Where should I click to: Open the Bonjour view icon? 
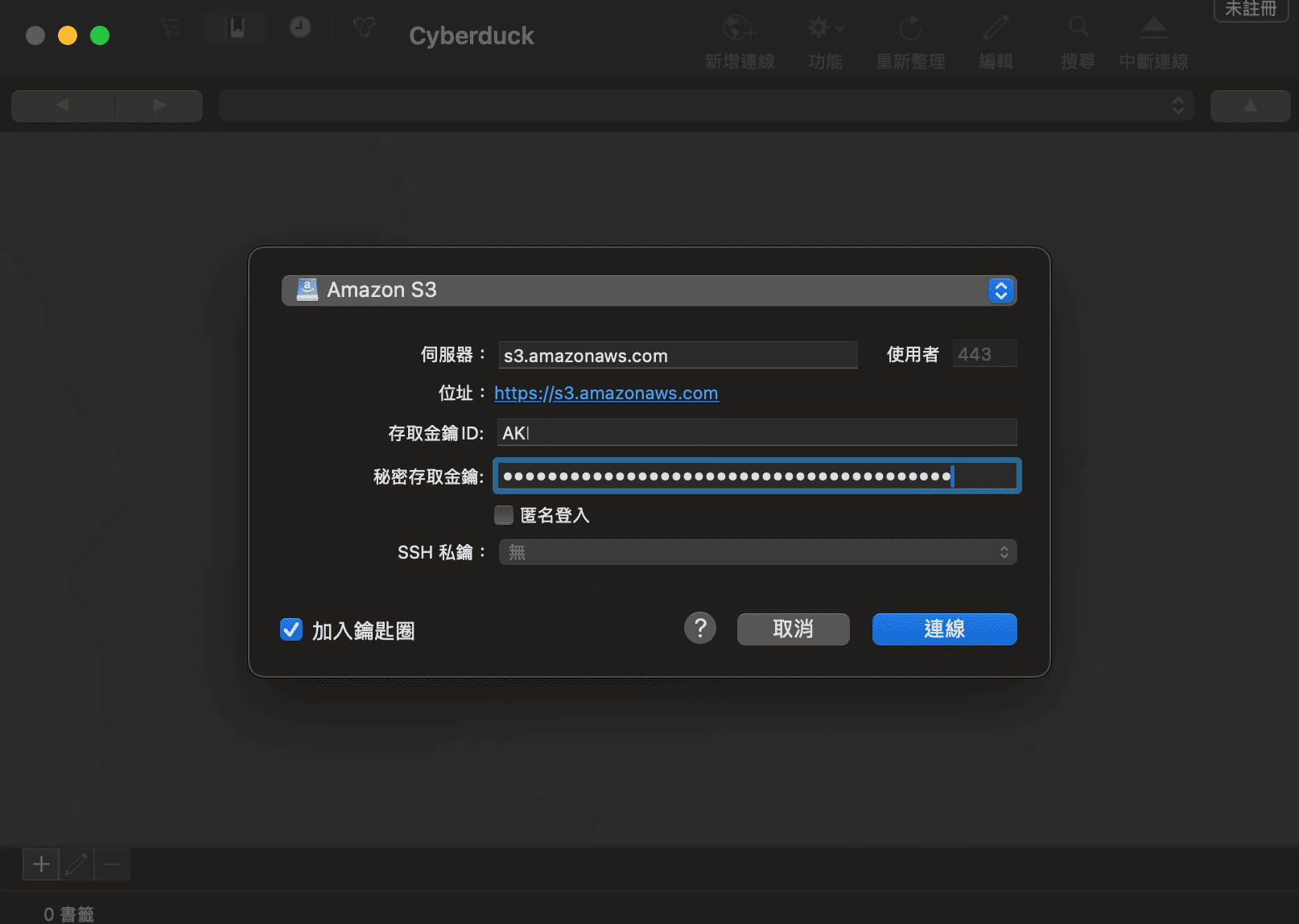click(364, 28)
